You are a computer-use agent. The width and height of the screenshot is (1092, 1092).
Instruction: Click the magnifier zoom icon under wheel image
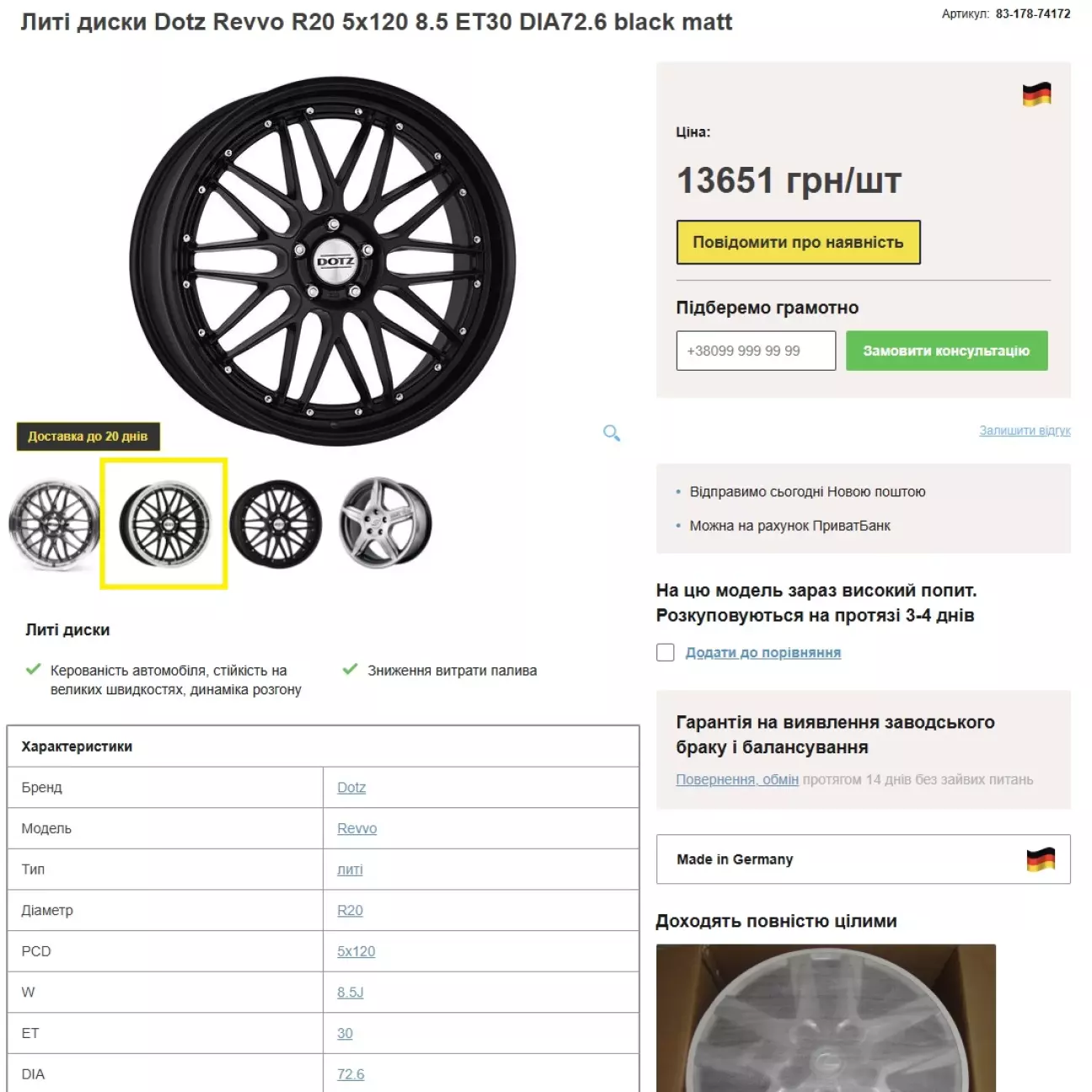(612, 433)
